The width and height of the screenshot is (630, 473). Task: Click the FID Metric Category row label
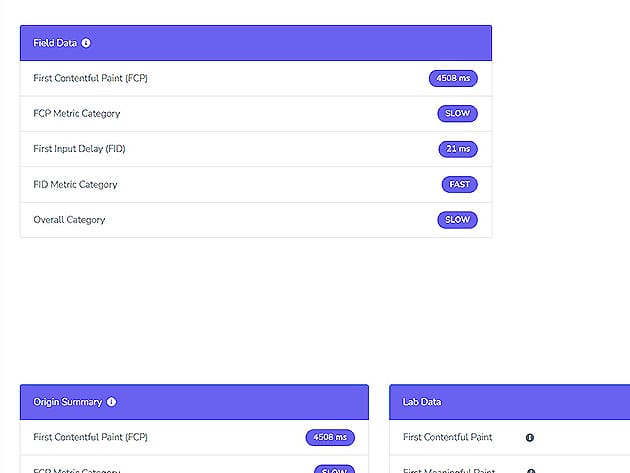75,184
